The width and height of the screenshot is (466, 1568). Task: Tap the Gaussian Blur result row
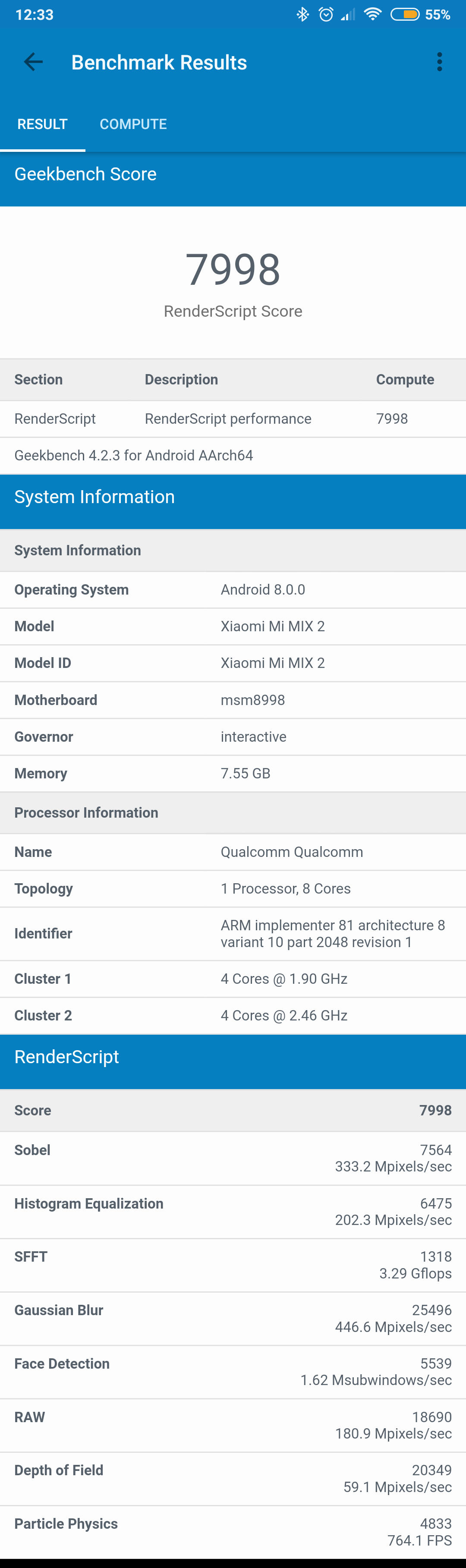[x=233, y=1319]
